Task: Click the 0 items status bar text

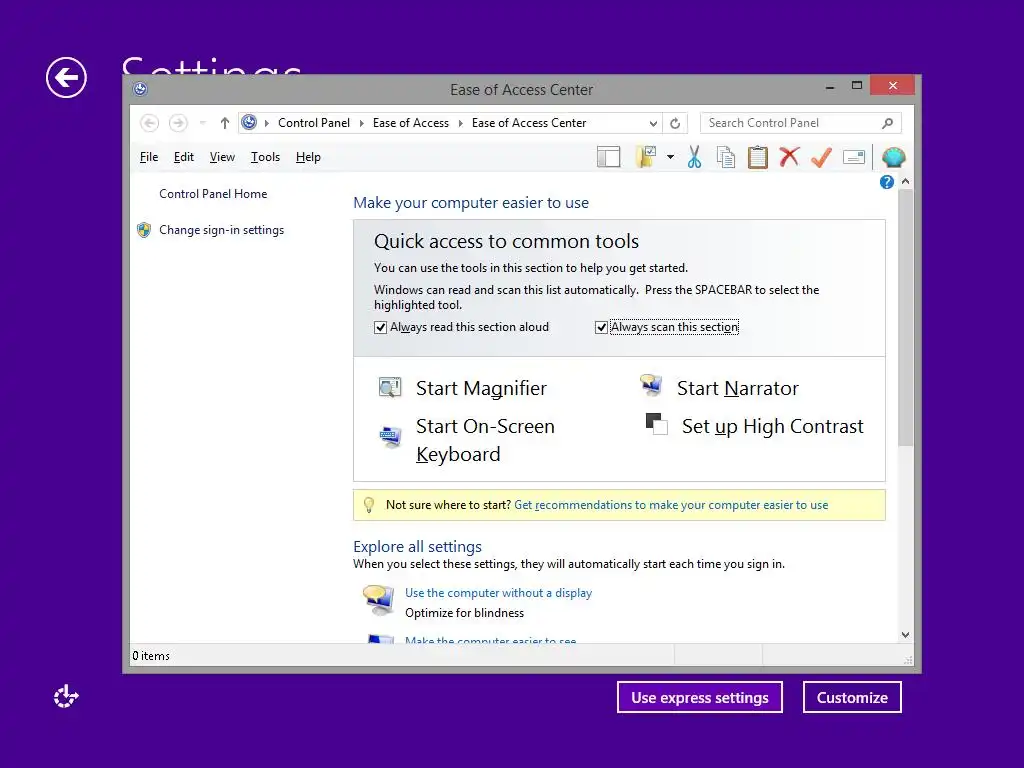Action: tap(151, 656)
